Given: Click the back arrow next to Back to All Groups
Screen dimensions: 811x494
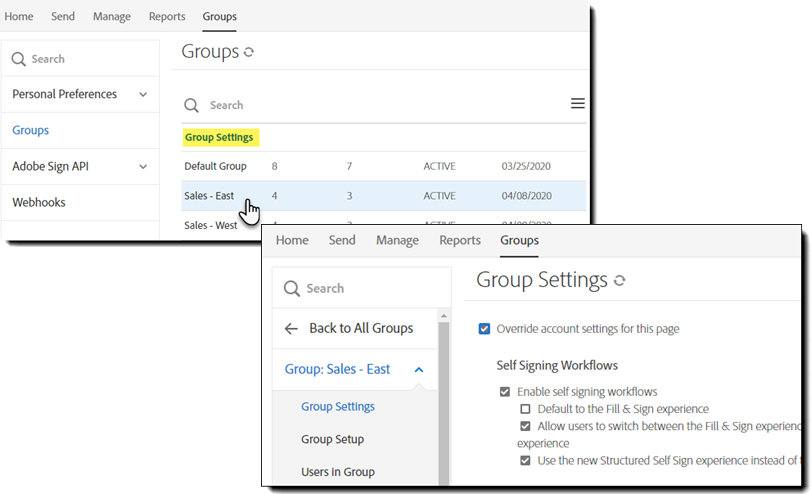Looking at the screenshot, I should (x=291, y=328).
